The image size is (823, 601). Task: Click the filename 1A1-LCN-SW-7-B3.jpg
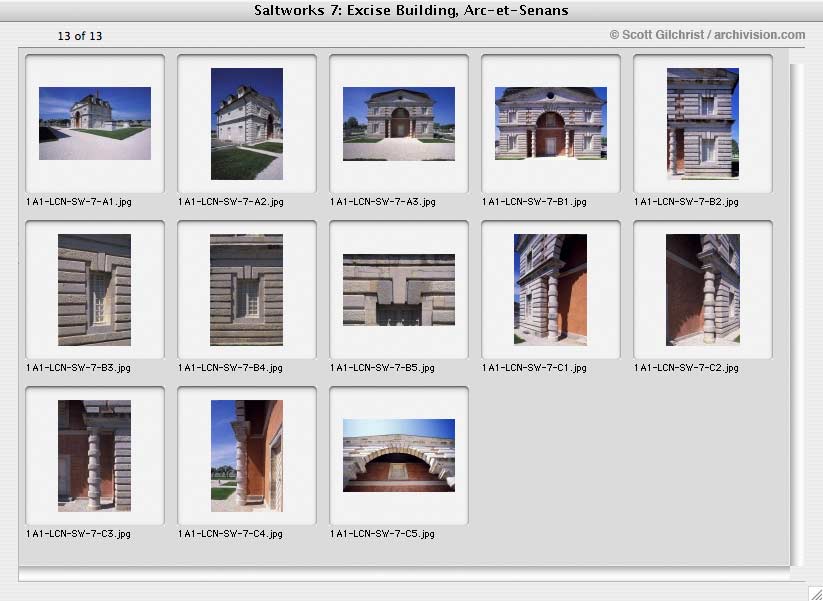click(78, 368)
